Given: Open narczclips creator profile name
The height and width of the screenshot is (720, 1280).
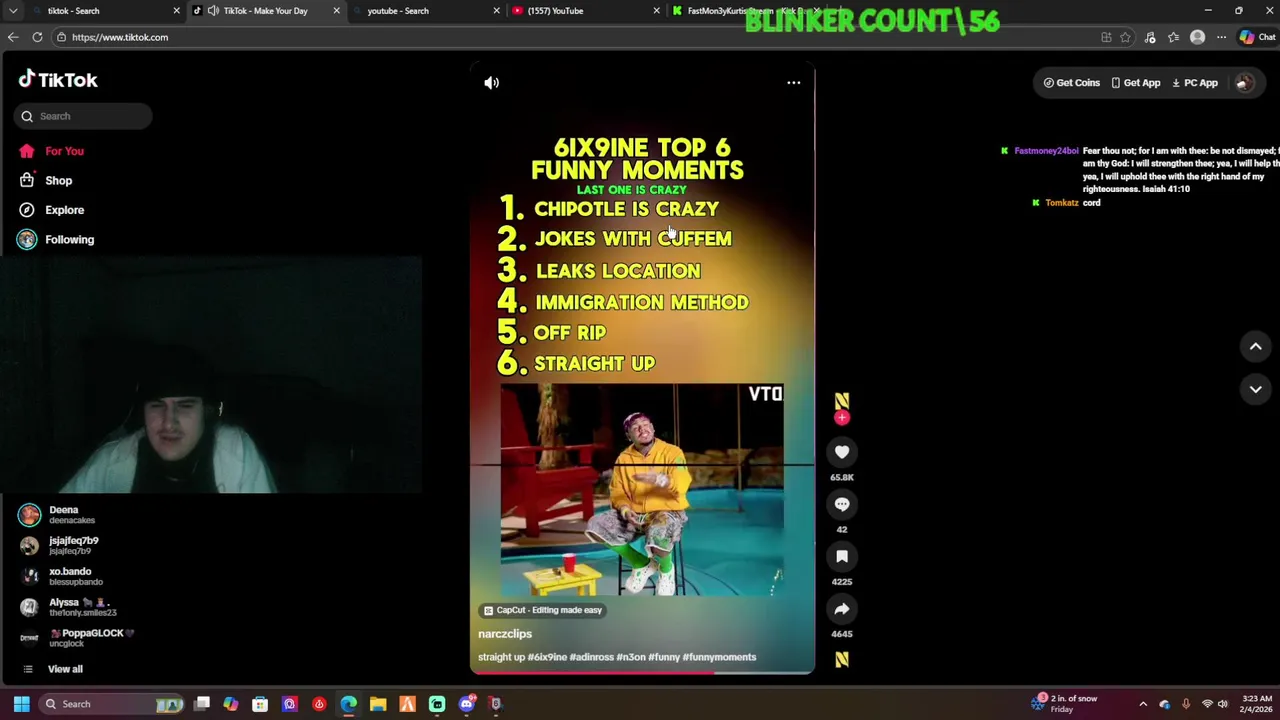Looking at the screenshot, I should (505, 634).
